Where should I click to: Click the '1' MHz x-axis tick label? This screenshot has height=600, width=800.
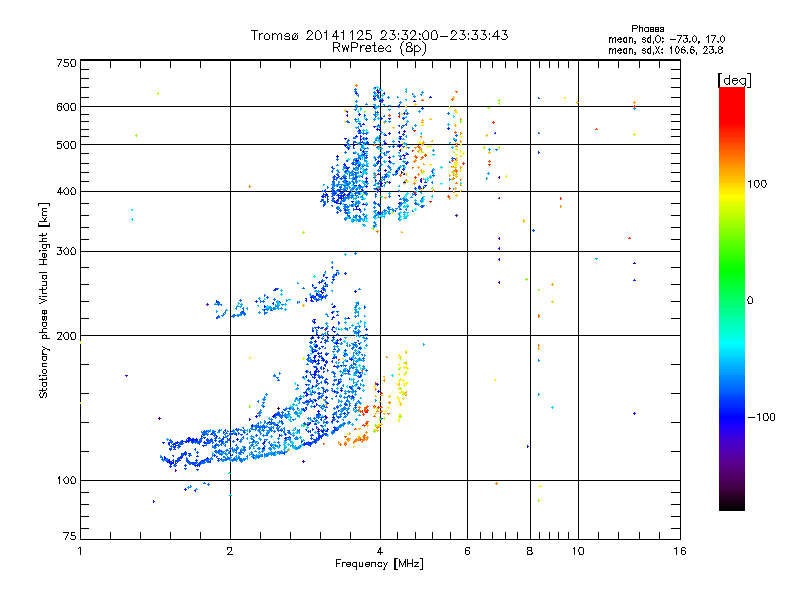point(80,551)
